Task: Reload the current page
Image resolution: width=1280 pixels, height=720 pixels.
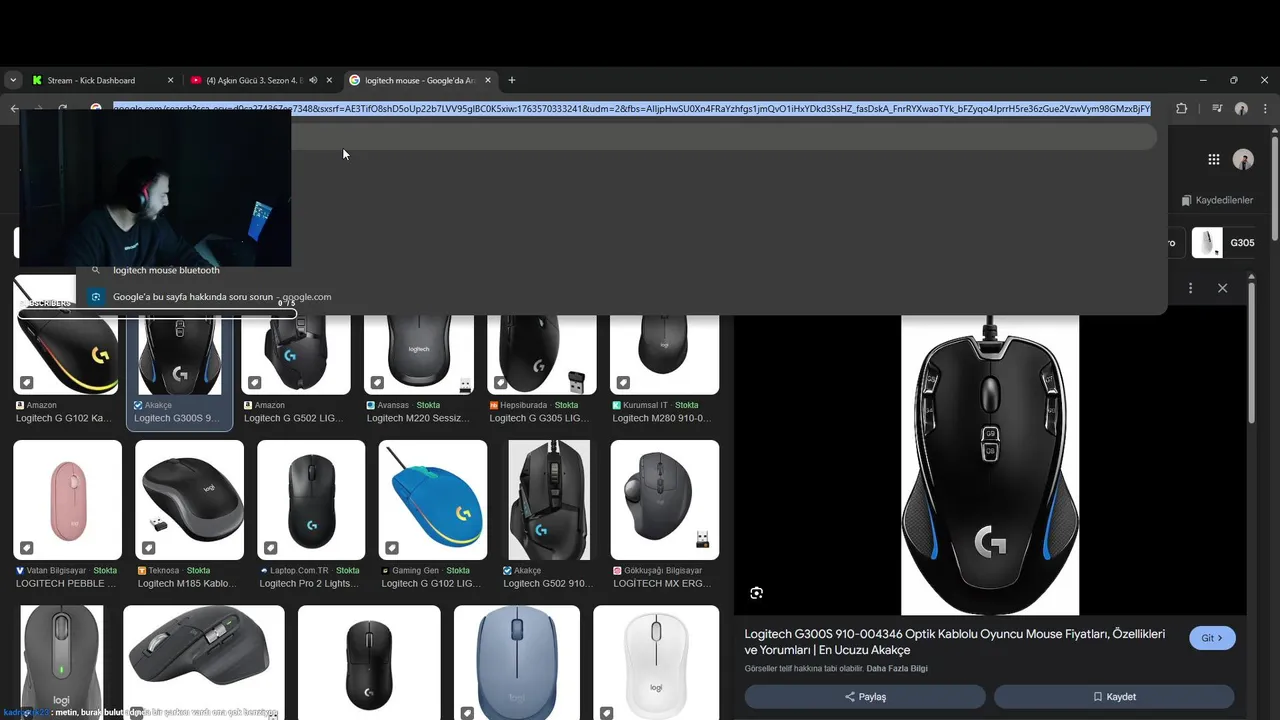Action: point(63,108)
